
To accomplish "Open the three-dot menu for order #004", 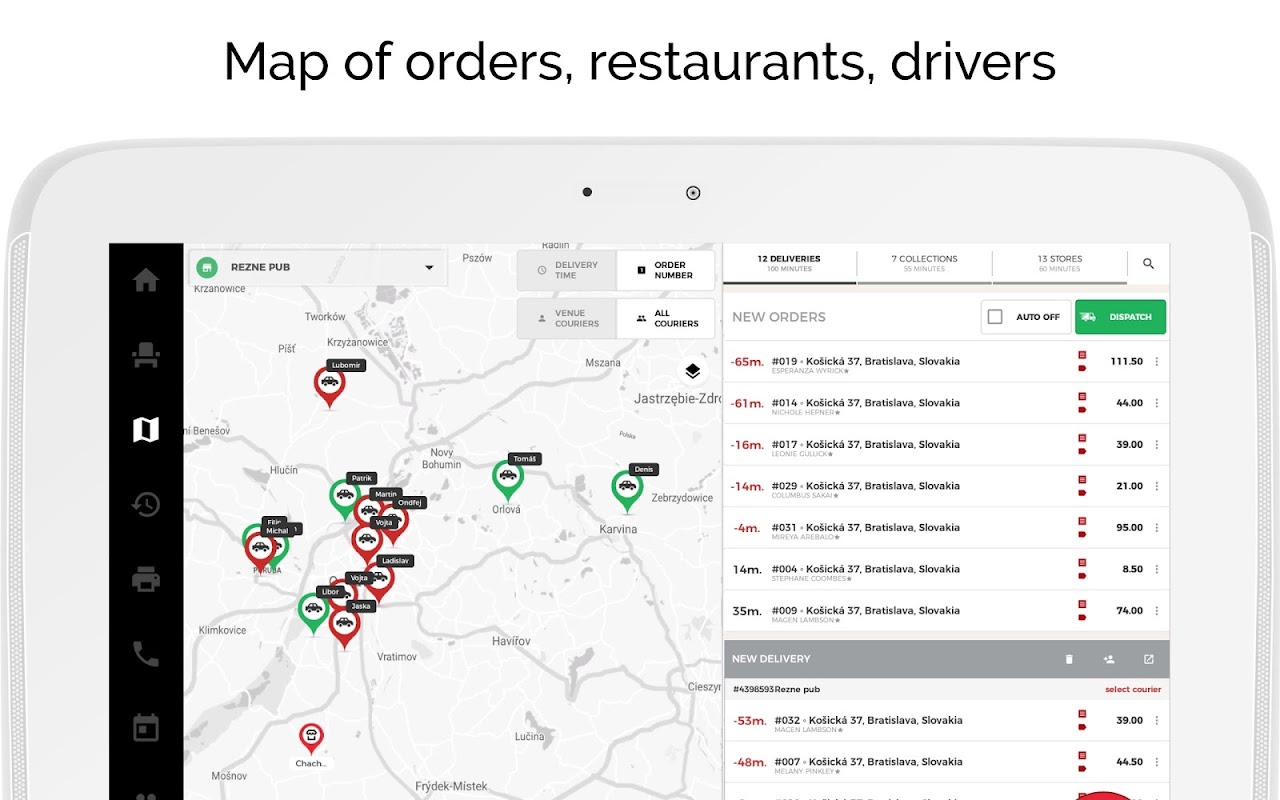I will [1157, 569].
